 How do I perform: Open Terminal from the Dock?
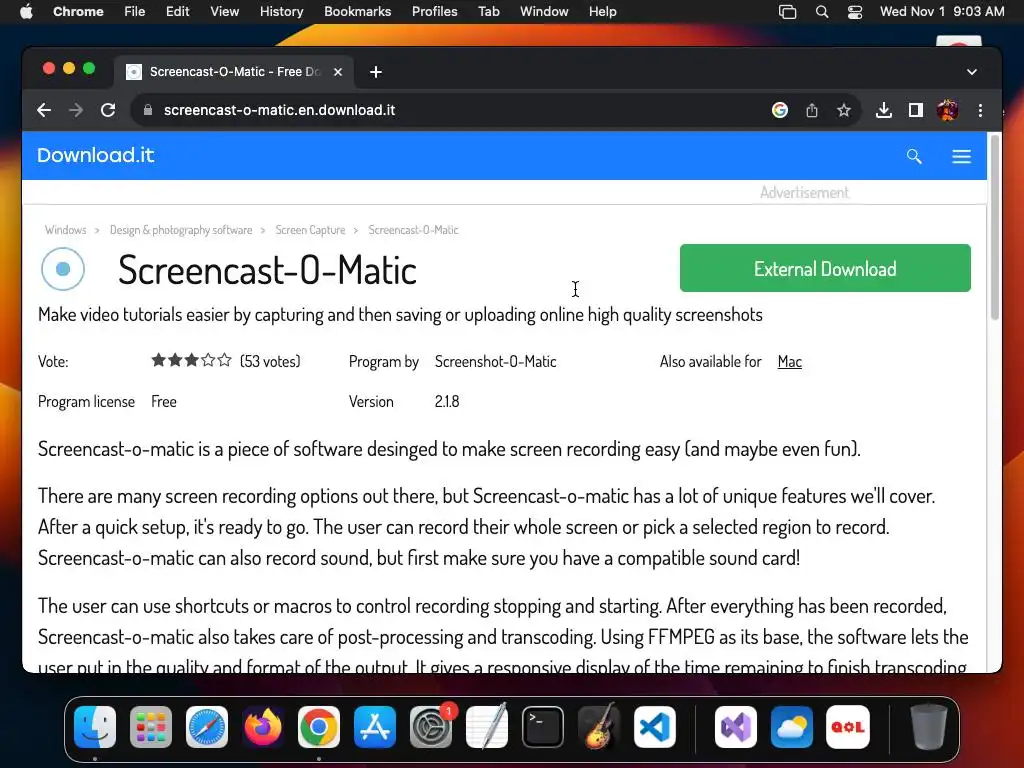543,726
